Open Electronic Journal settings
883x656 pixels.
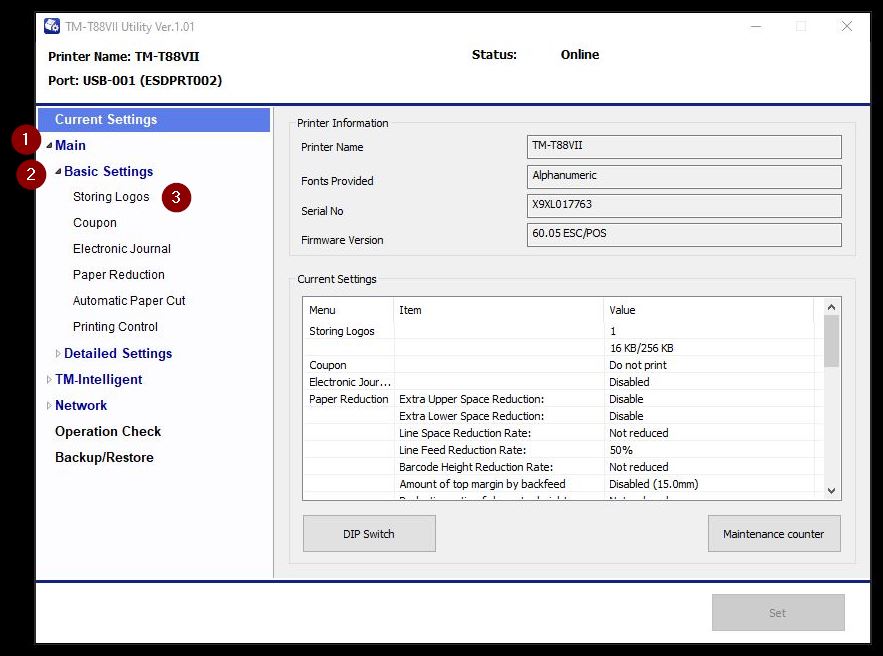click(122, 249)
